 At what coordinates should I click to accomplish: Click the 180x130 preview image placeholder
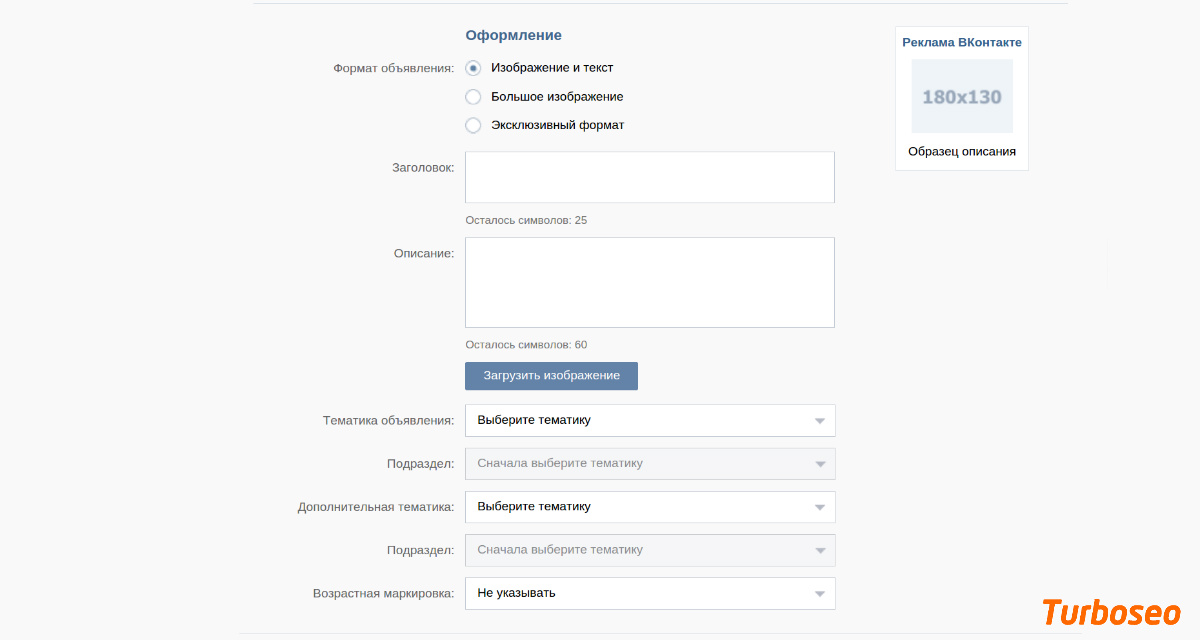point(962,96)
